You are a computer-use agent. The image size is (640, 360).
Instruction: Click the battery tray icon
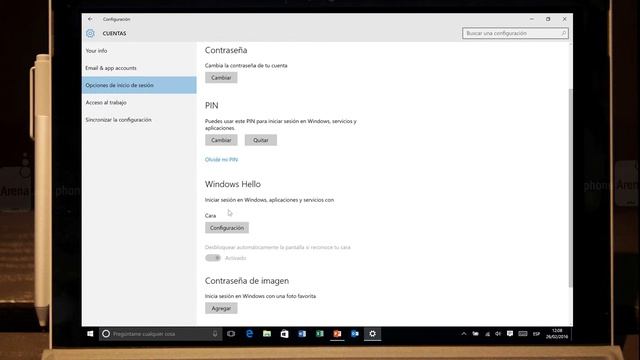(476, 334)
